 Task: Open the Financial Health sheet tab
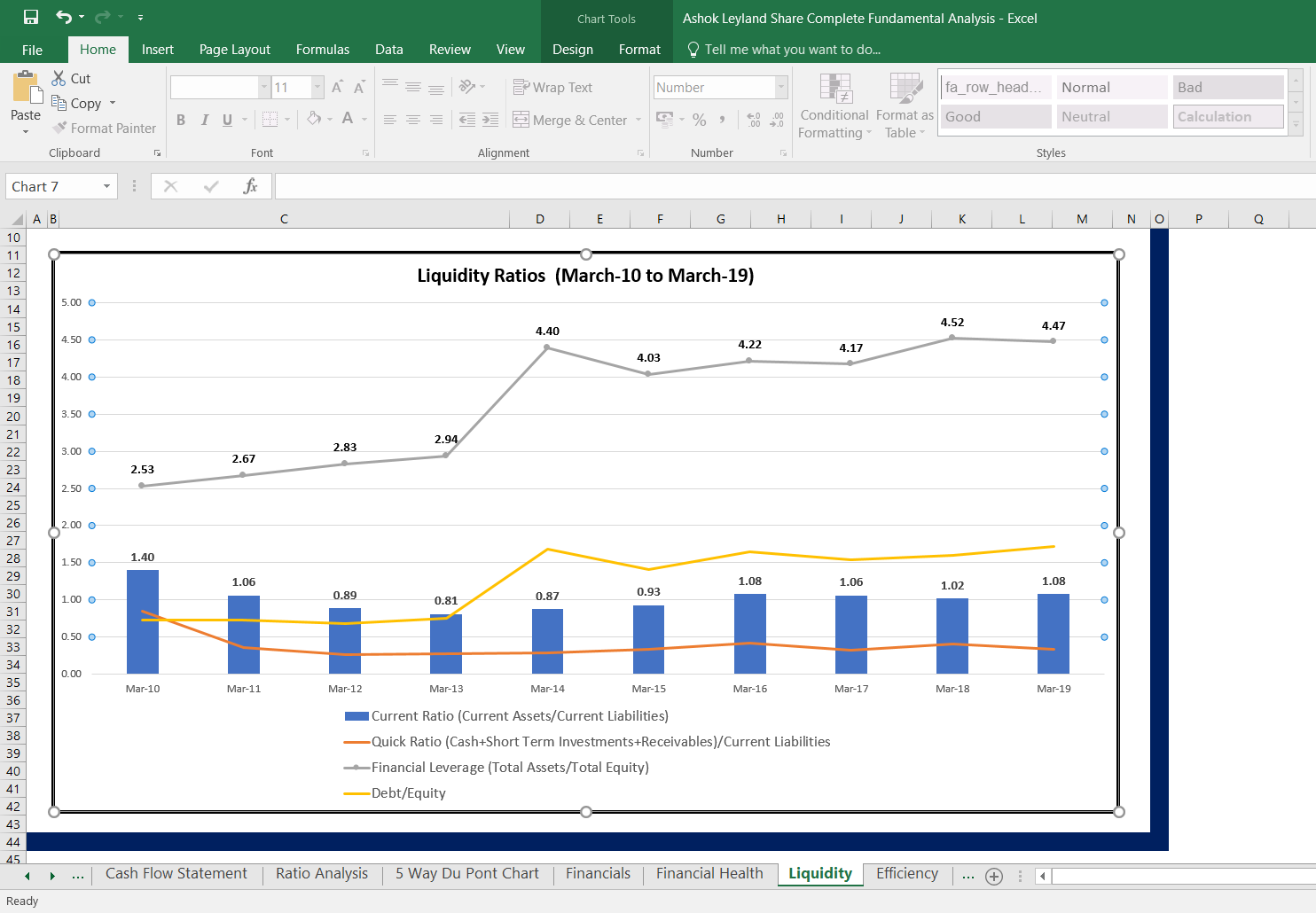click(709, 874)
